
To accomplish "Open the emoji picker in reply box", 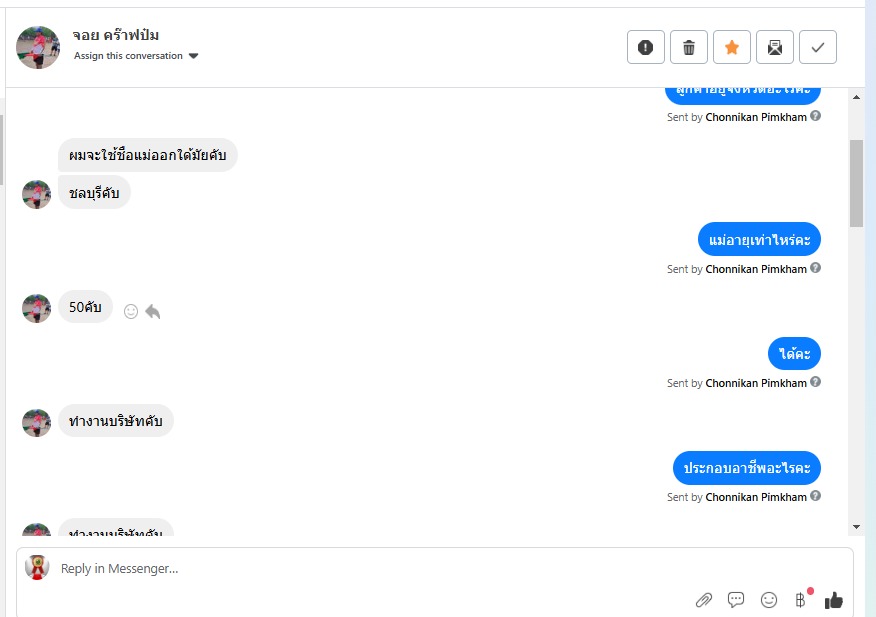I will [x=769, y=600].
